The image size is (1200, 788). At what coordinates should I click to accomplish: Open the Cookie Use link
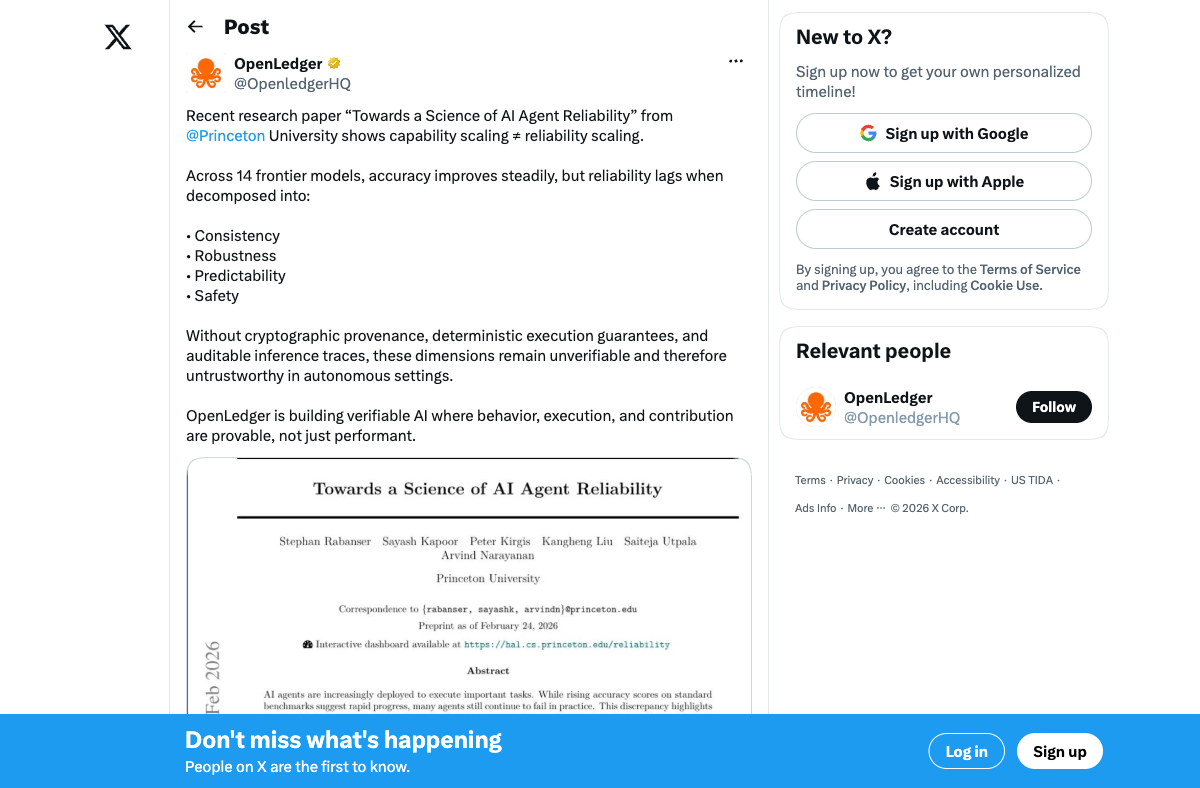pos(1006,285)
